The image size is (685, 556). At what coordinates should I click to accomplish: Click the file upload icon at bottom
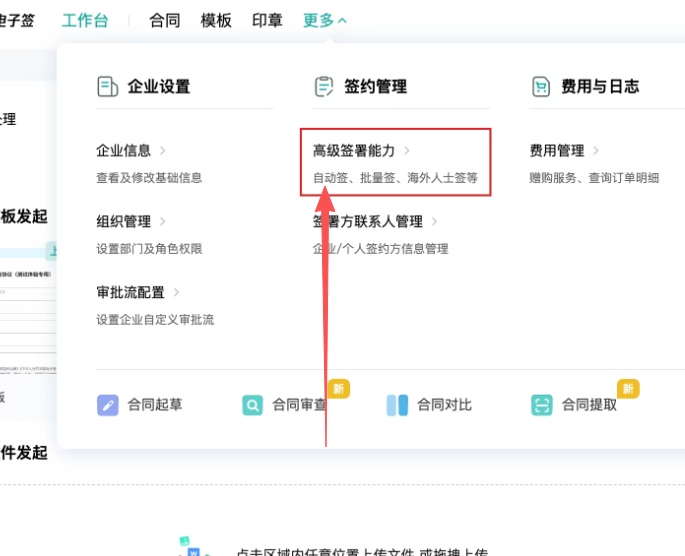click(194, 546)
